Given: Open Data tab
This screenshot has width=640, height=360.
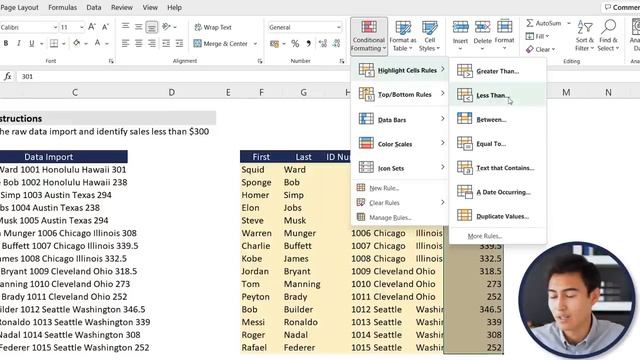Looking at the screenshot, I should (x=93, y=7).
